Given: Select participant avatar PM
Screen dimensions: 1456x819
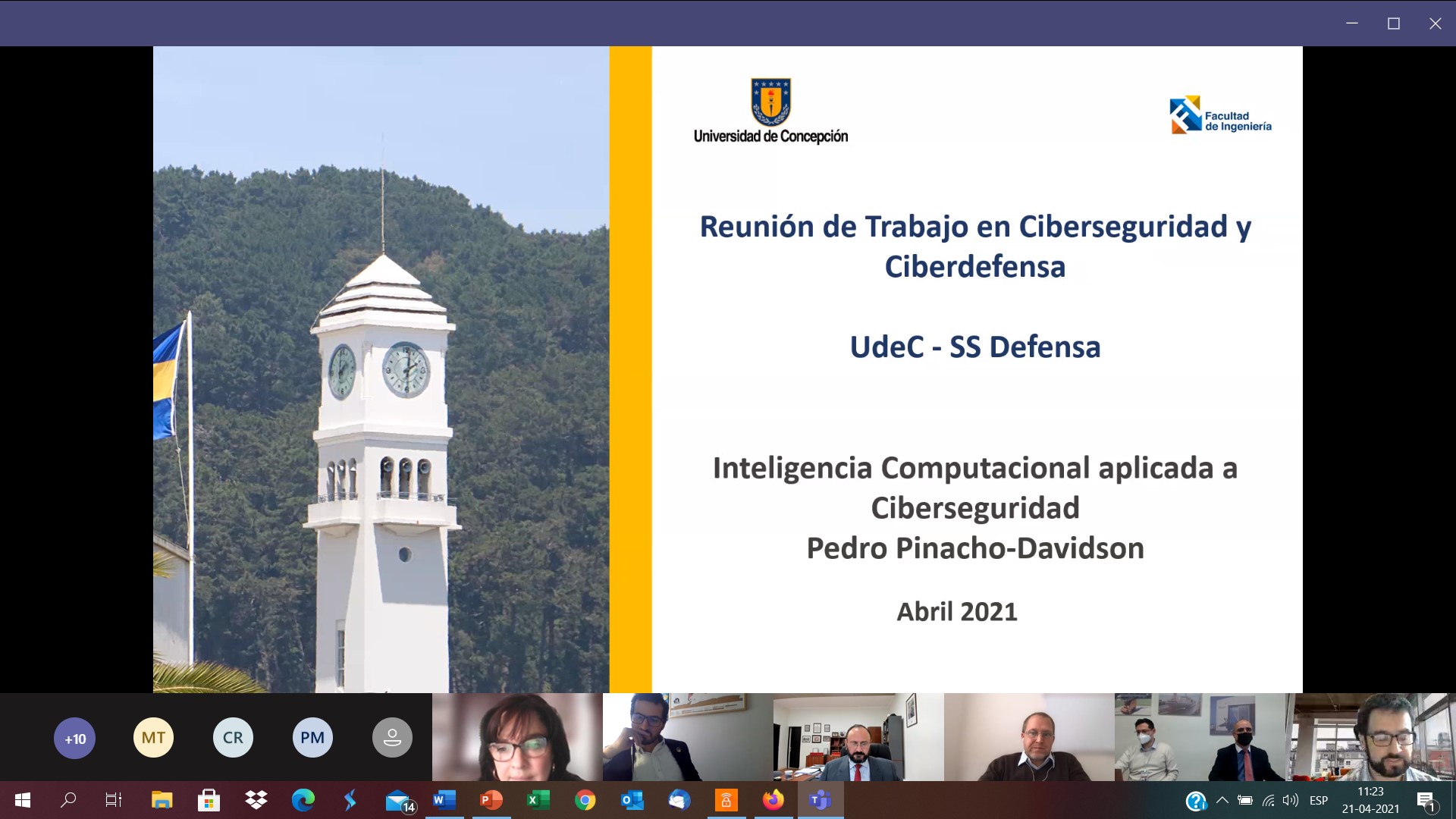Looking at the screenshot, I should tap(312, 738).
